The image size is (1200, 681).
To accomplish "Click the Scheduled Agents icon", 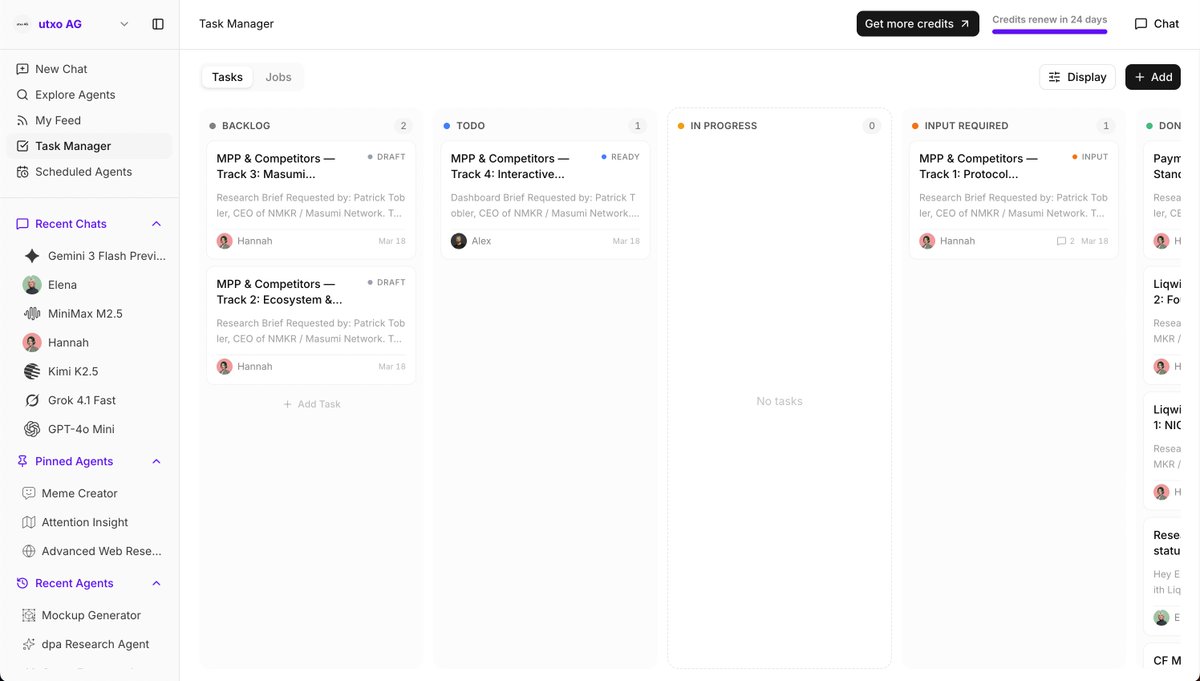I will tap(23, 172).
